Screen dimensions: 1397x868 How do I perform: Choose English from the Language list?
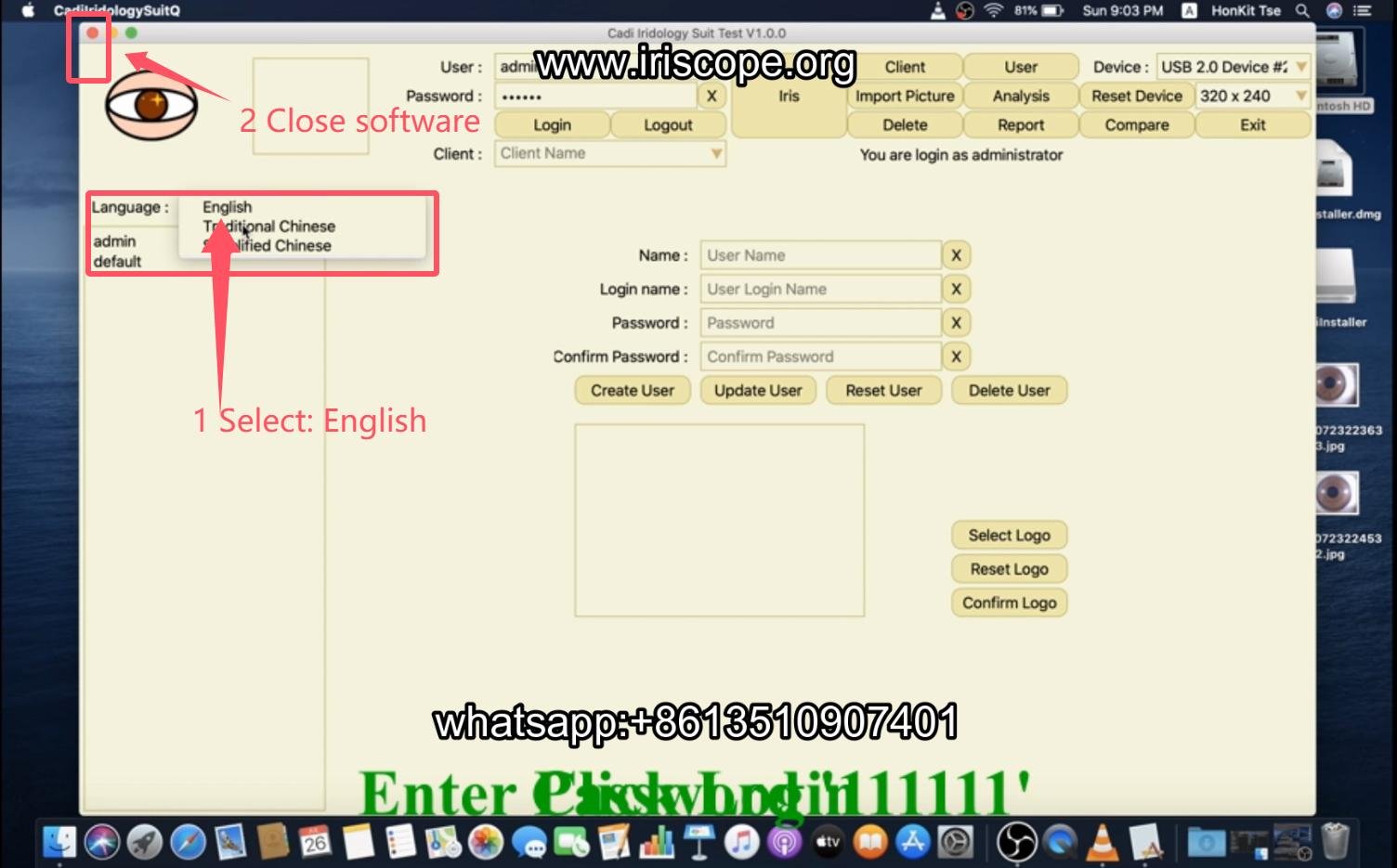(x=228, y=207)
